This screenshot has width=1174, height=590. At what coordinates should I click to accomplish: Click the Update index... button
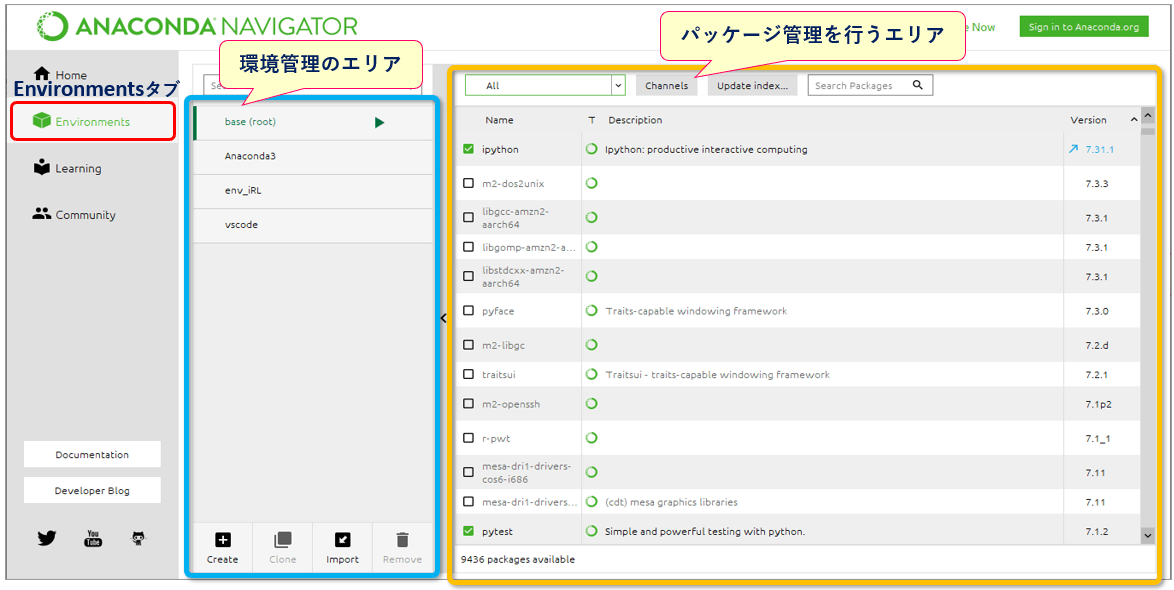(x=752, y=85)
